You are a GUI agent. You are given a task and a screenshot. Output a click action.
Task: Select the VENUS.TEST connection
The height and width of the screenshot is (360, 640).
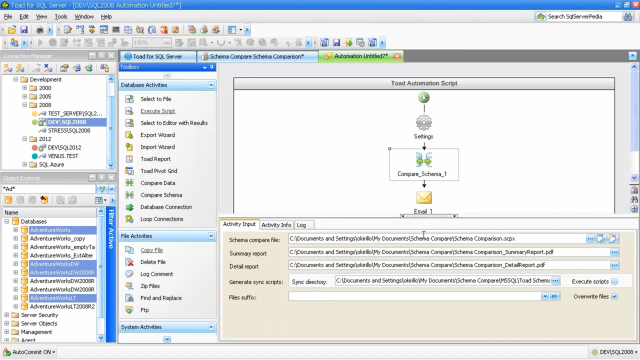click(x=63, y=156)
